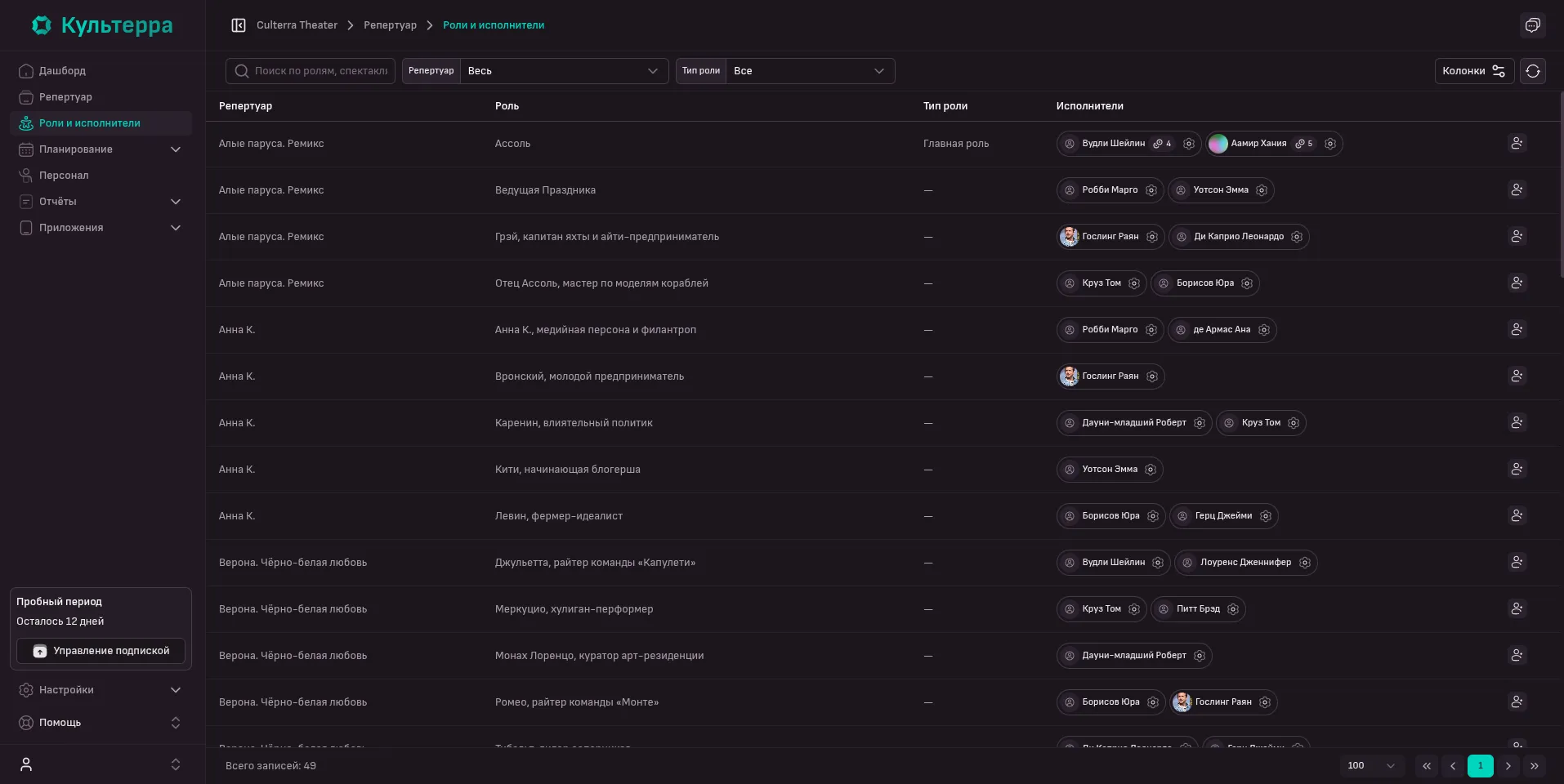Open settings gear on Аамир Хания chip
Screen dimensions: 1564x784
[x=1330, y=144]
